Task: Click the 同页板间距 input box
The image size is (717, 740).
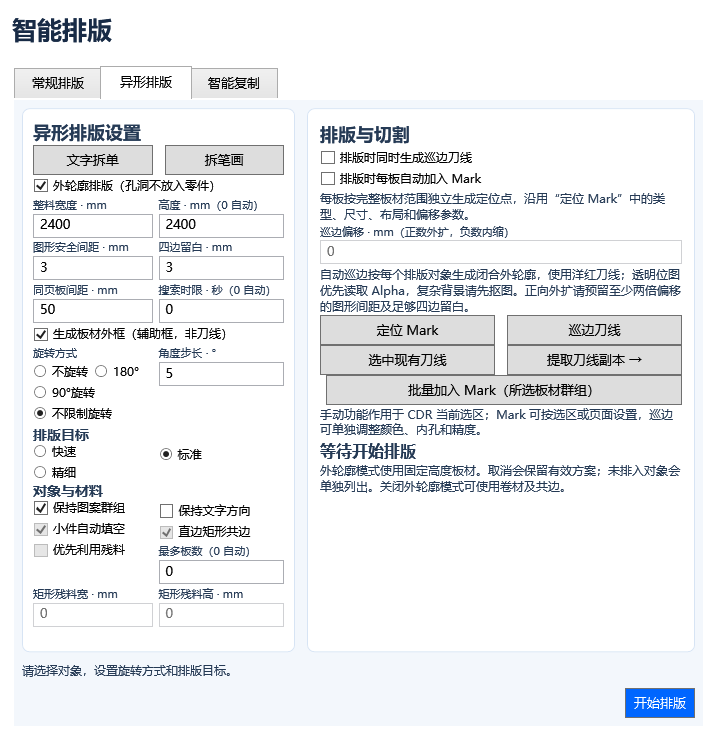Action: [x=93, y=311]
